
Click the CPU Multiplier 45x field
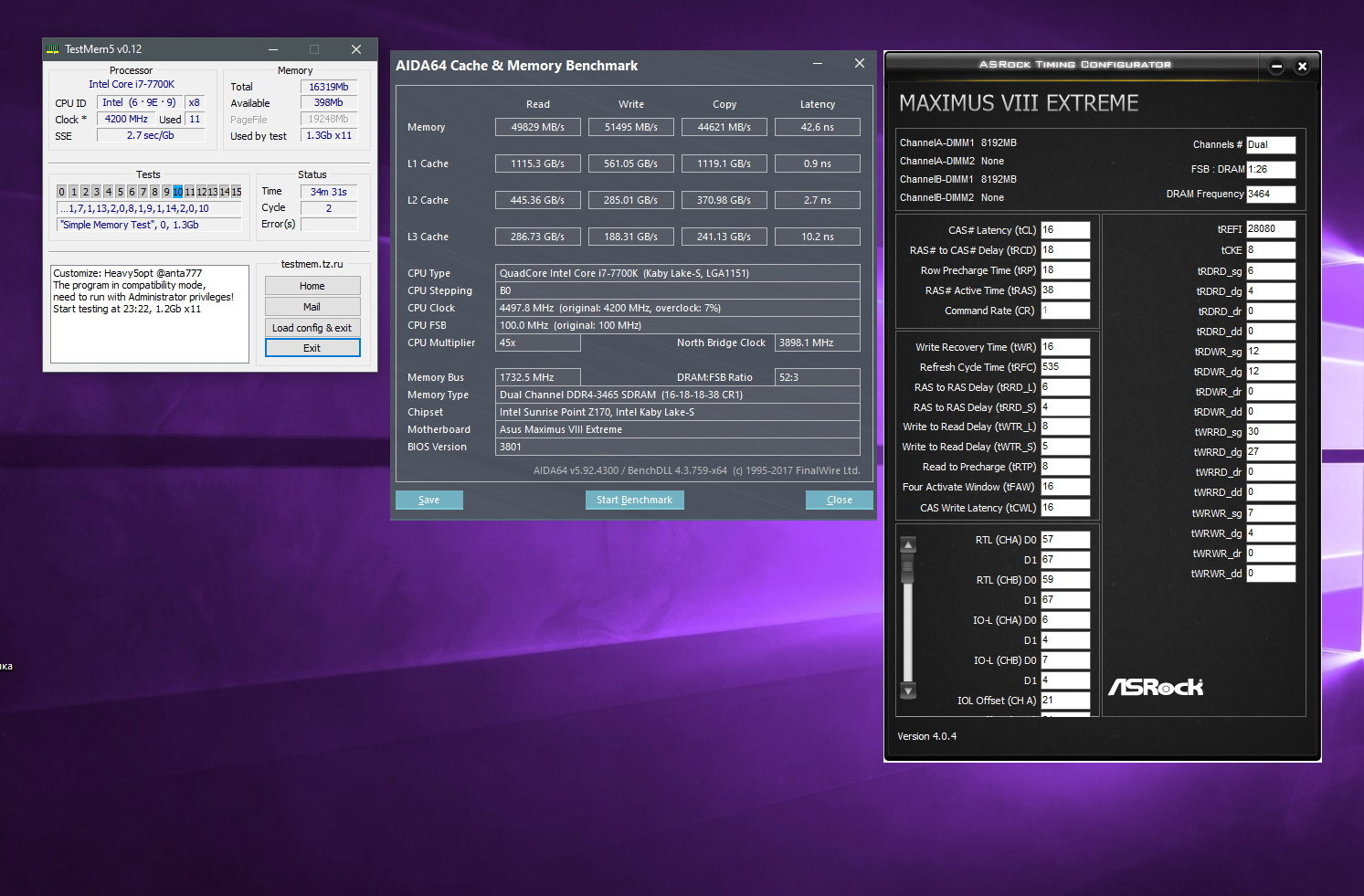(x=538, y=343)
